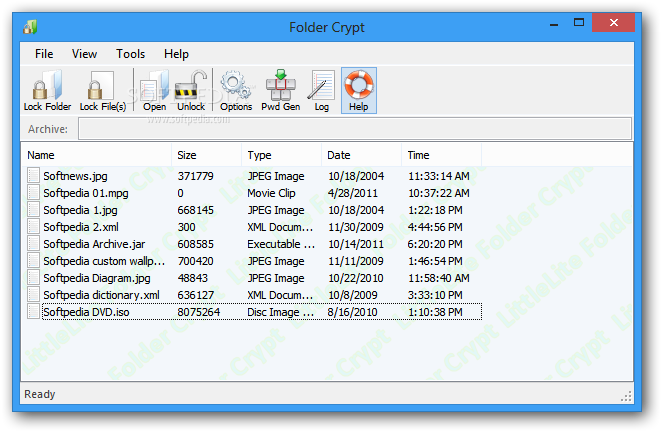This screenshot has height=432, width=662.
Task: Select the Softpedia 01.mpg file name
Action: pyautogui.click(x=86, y=193)
